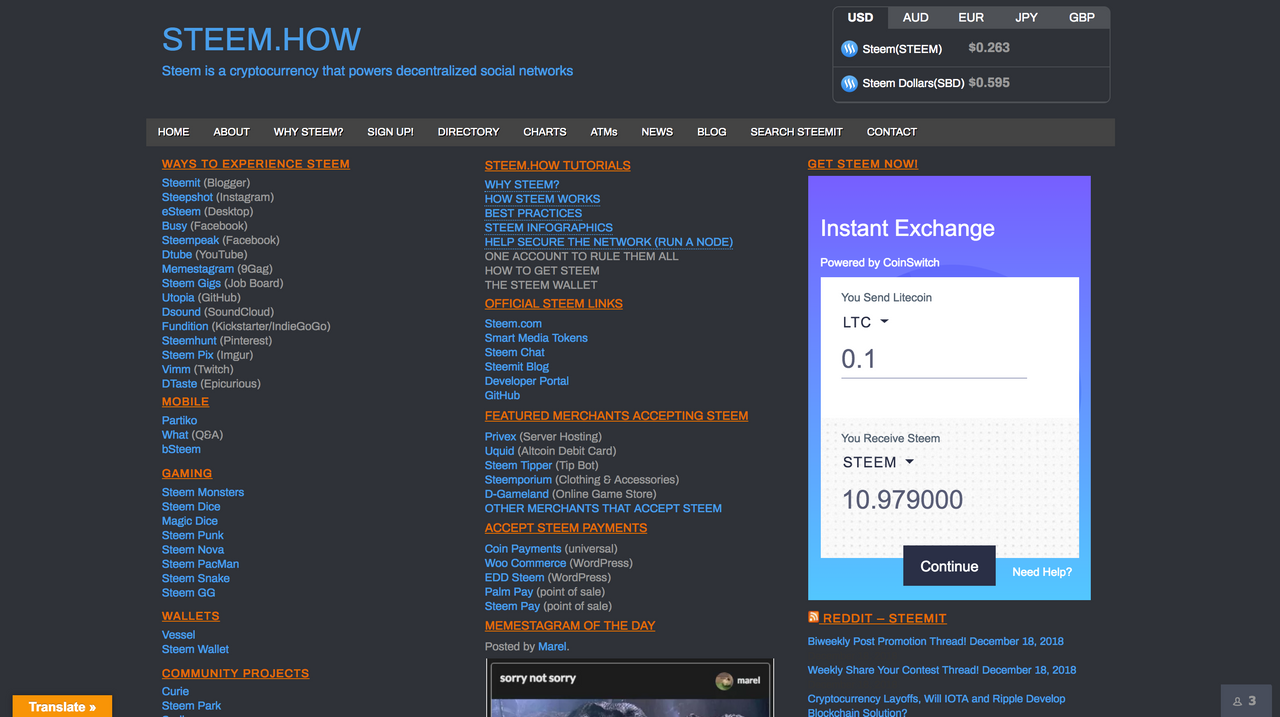
Task: Click the Reddit RSS feed icon
Action: click(813, 618)
